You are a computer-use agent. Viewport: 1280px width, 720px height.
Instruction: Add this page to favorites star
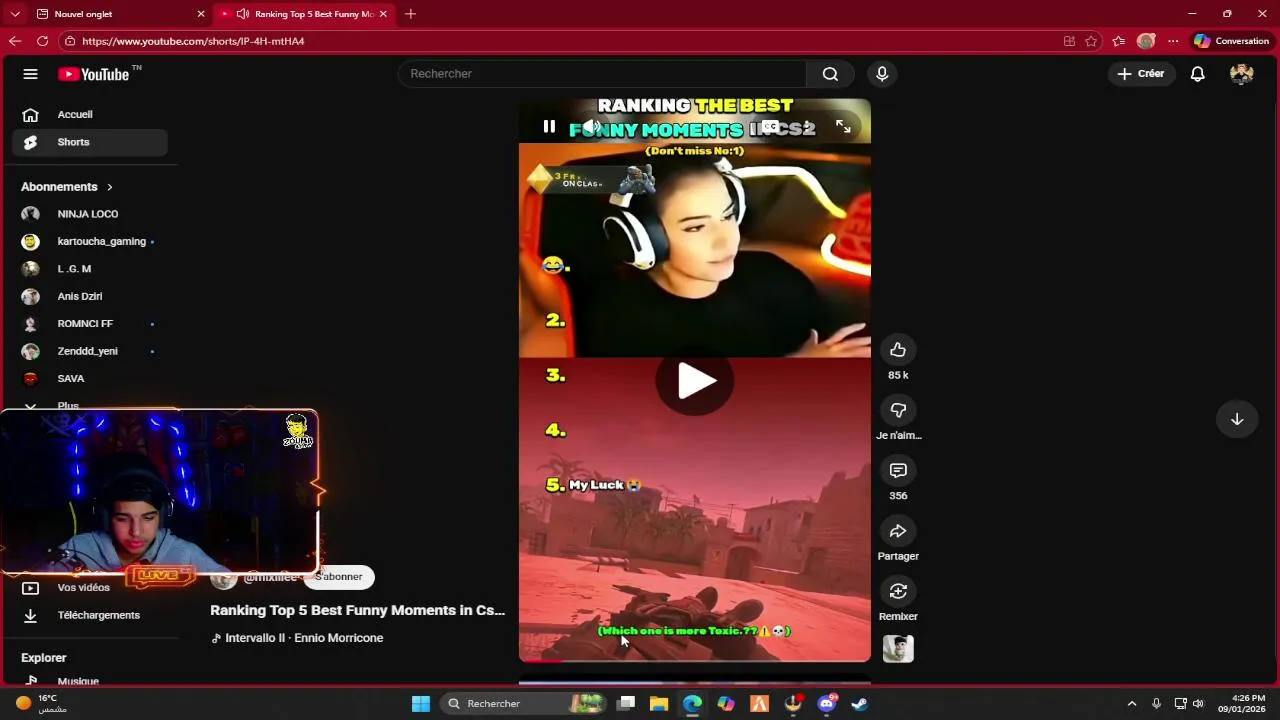tap(1091, 41)
